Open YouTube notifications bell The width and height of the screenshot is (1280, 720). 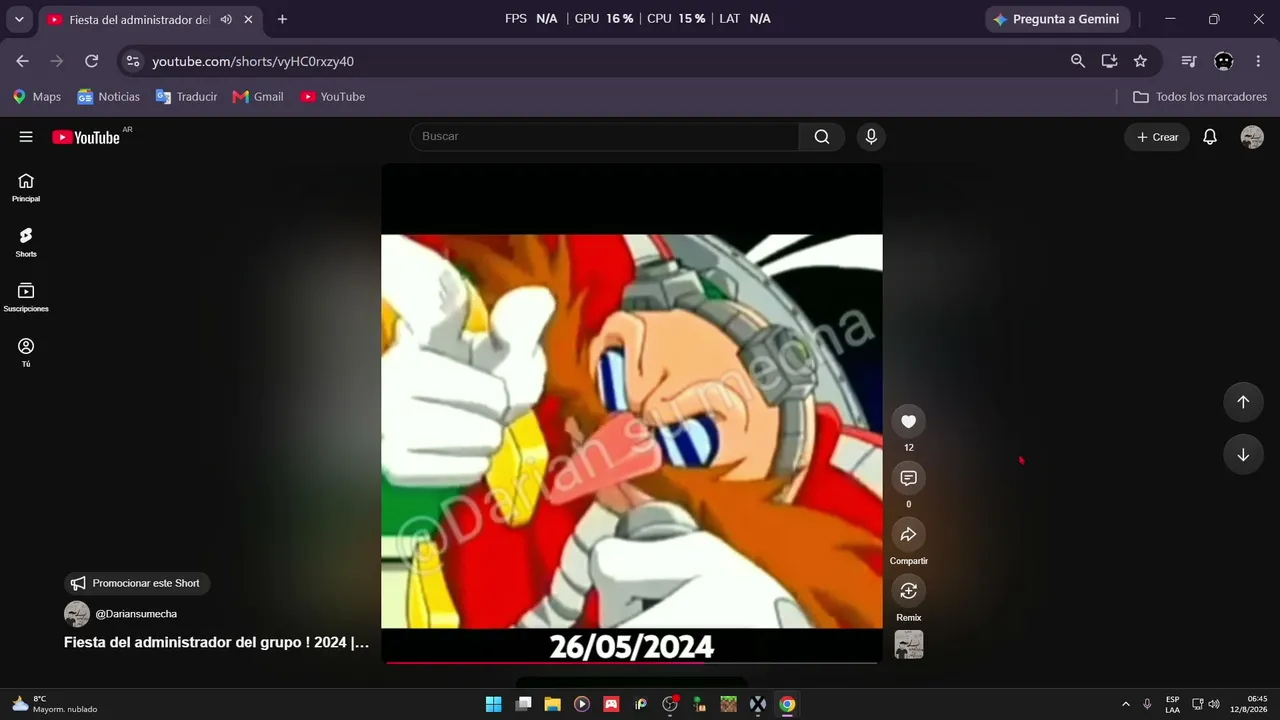1210,137
